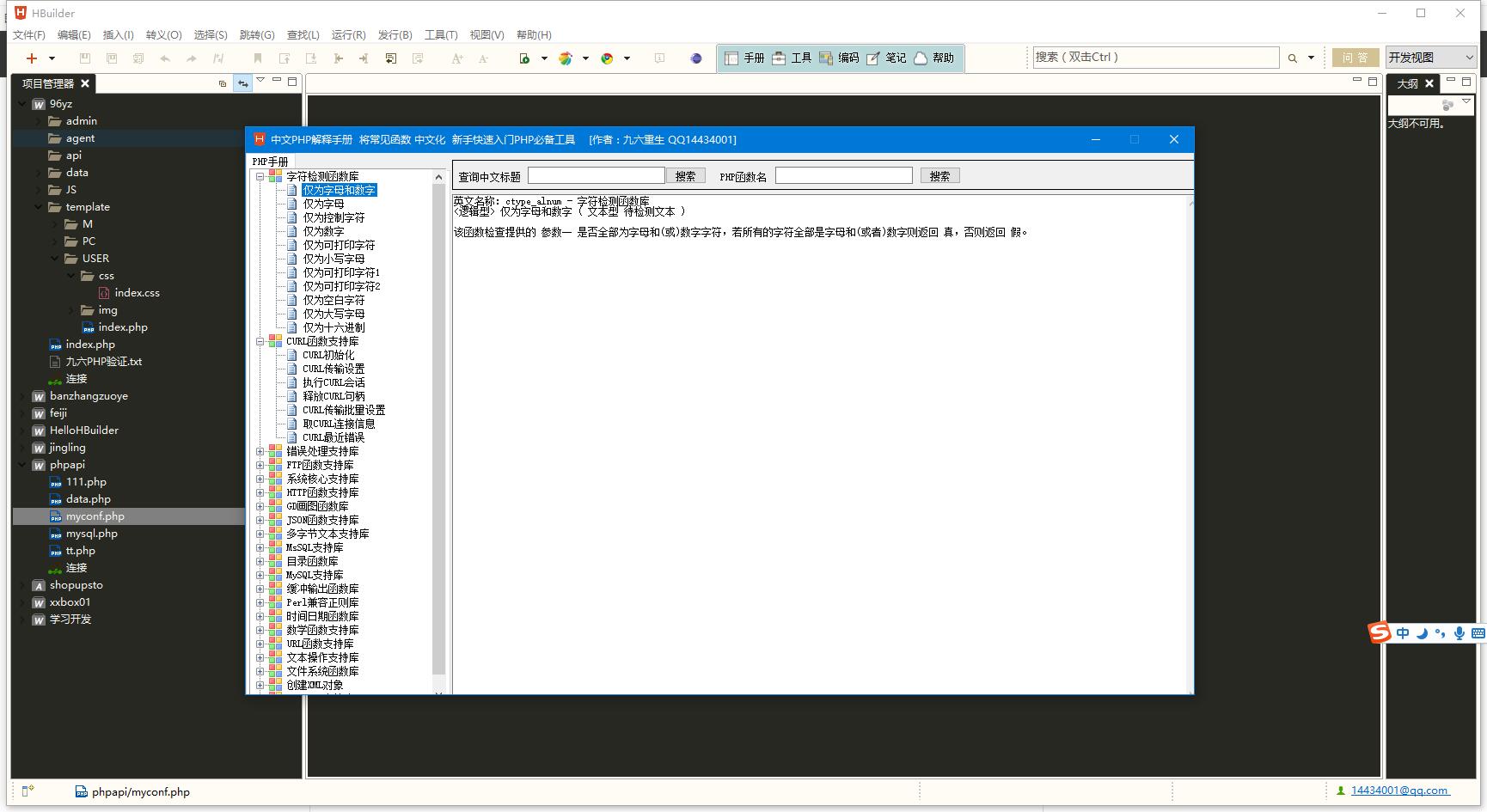Open the 开发视图 view mode dropdown
This screenshot has width=1487, height=812.
tap(1431, 58)
